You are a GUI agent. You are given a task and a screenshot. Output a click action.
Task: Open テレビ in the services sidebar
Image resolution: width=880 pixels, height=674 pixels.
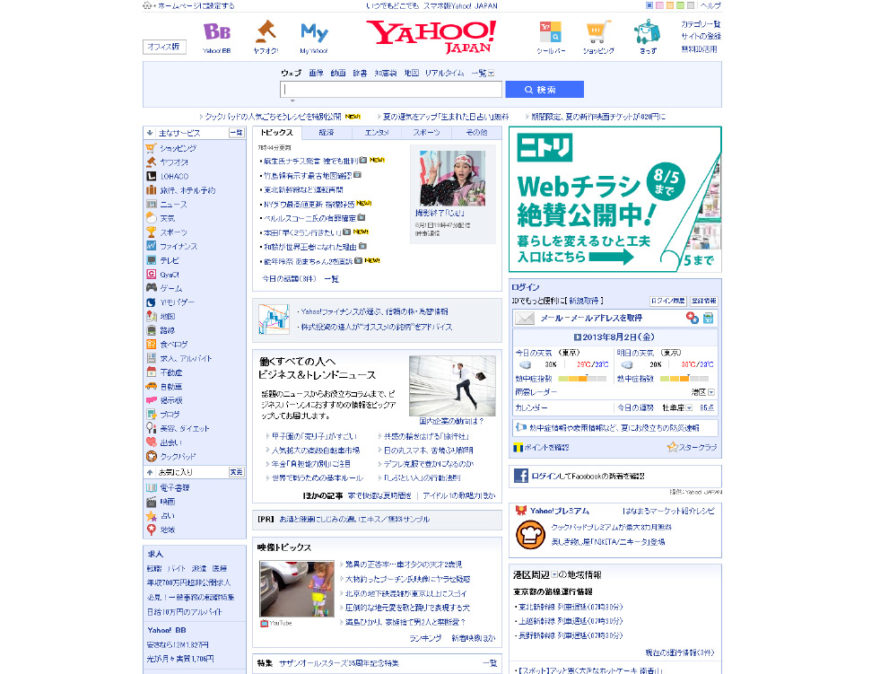(x=169, y=260)
